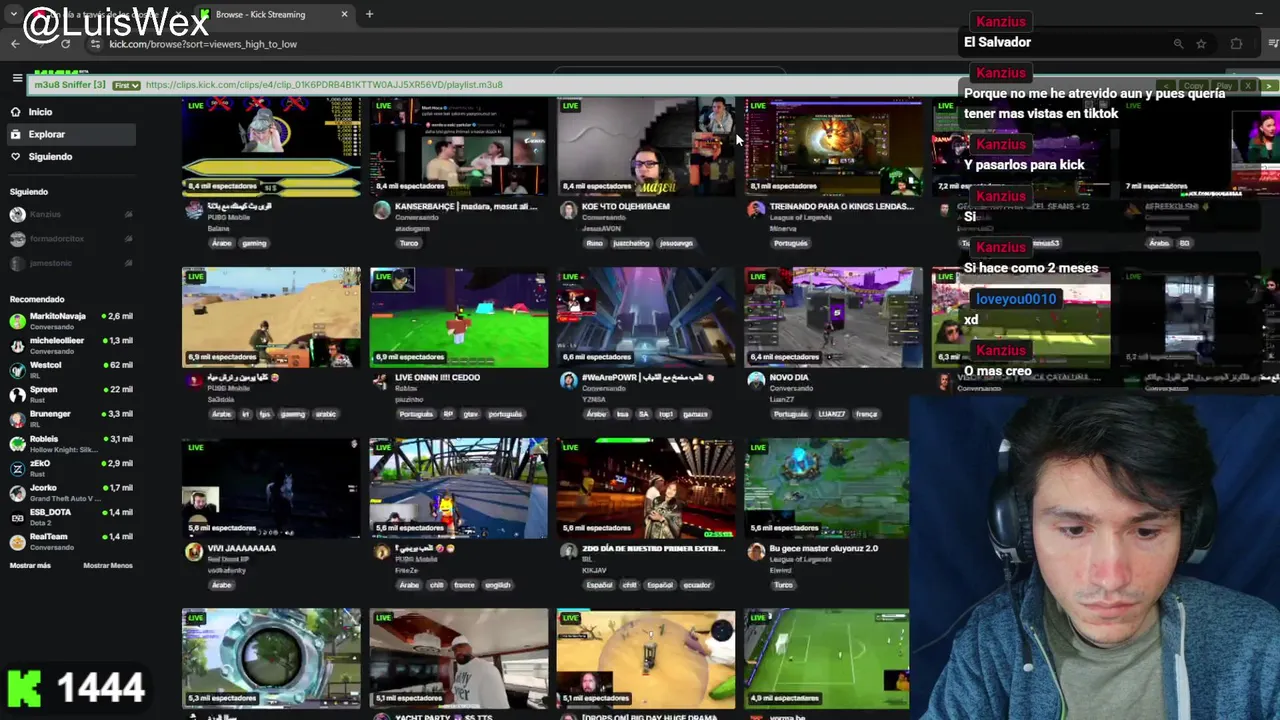The height and width of the screenshot is (720, 1280).
Task: Close the Browse - Kick Streaming tab
Action: coord(344,14)
